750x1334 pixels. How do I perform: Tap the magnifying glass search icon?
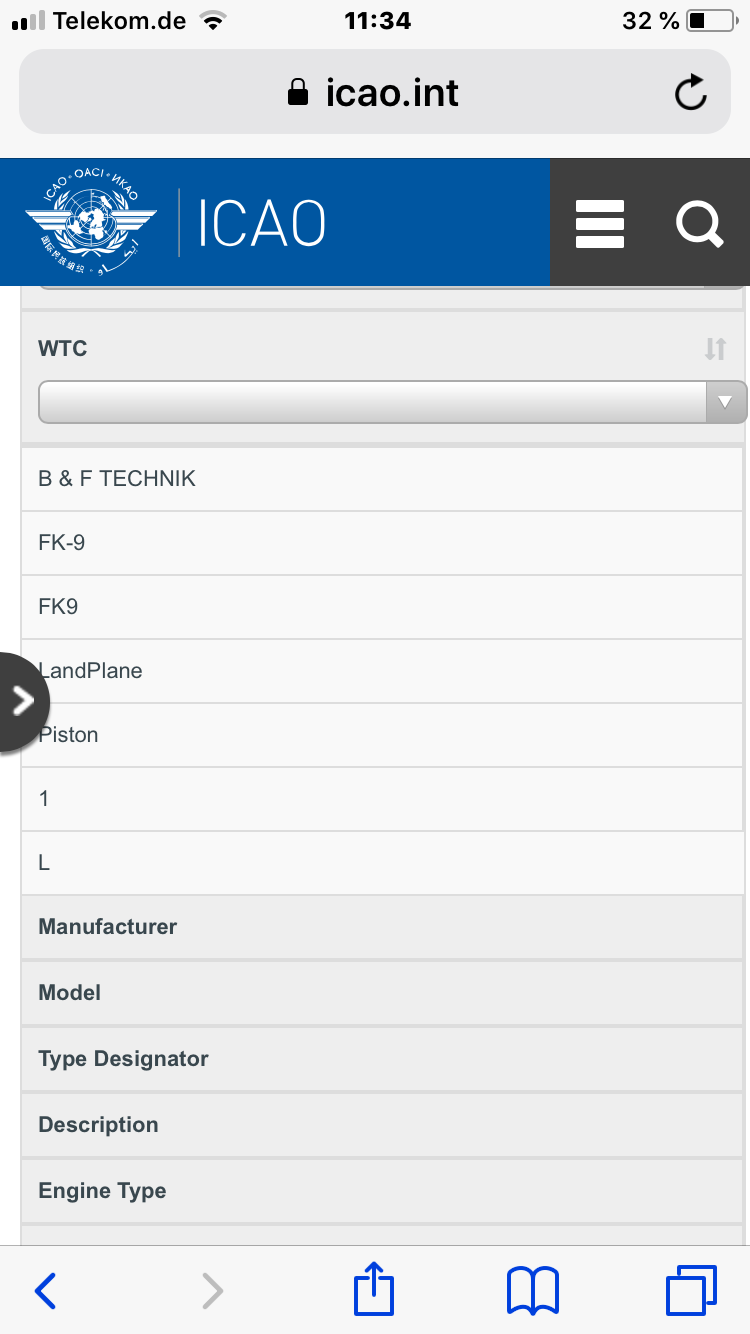(699, 223)
